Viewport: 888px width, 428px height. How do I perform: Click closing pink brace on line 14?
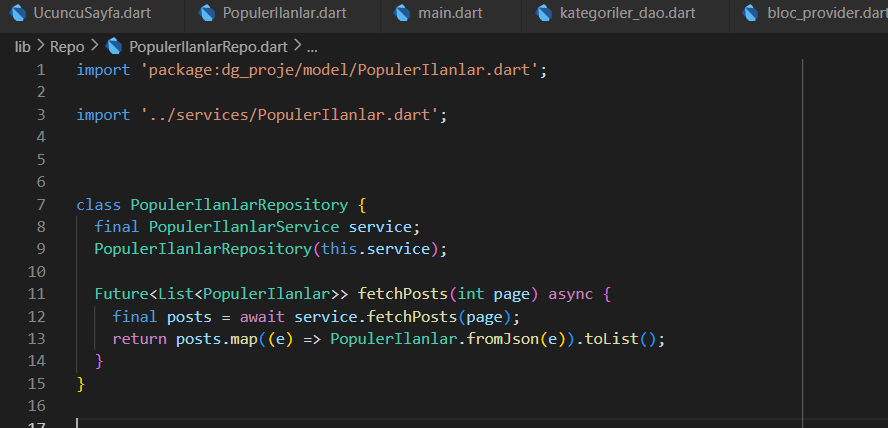click(x=99, y=361)
